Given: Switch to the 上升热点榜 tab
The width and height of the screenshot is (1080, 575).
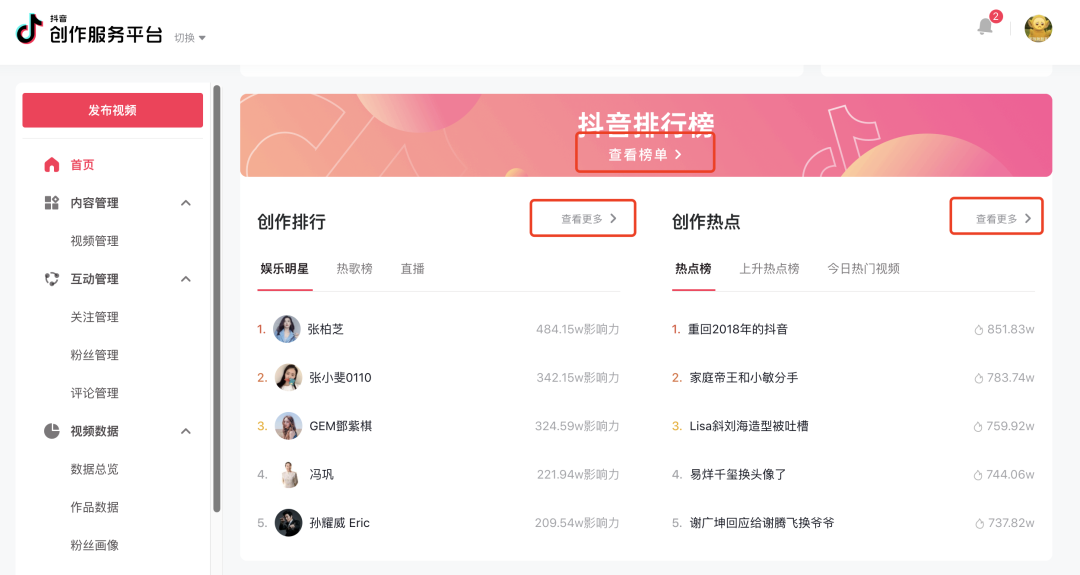Looking at the screenshot, I should (769, 269).
